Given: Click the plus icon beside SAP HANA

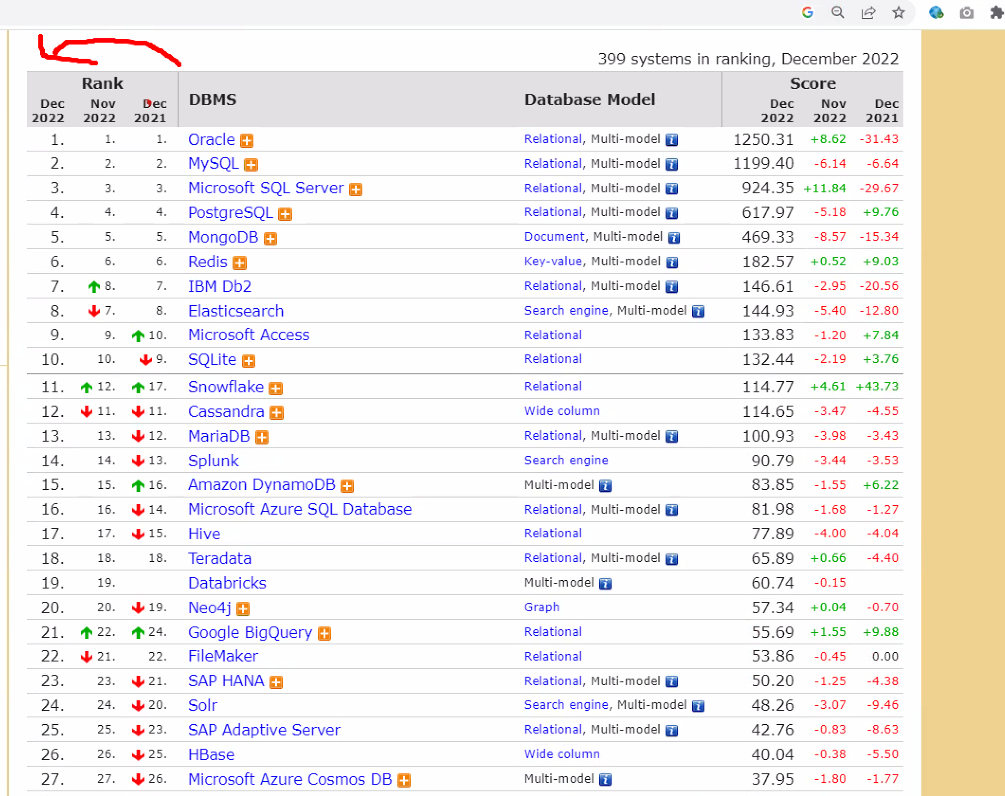Looking at the screenshot, I should [x=276, y=683].
